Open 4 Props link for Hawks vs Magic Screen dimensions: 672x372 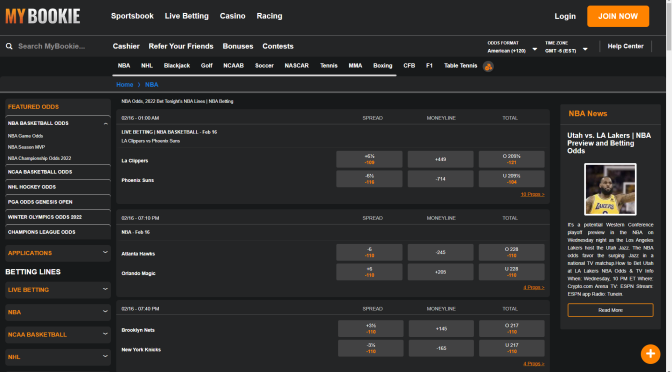(534, 288)
